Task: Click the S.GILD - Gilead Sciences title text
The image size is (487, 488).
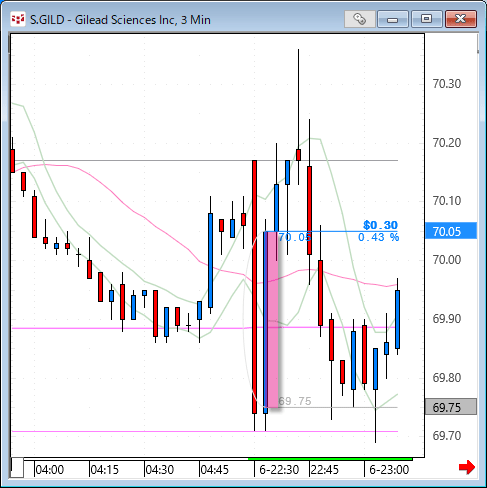Action: [x=120, y=20]
